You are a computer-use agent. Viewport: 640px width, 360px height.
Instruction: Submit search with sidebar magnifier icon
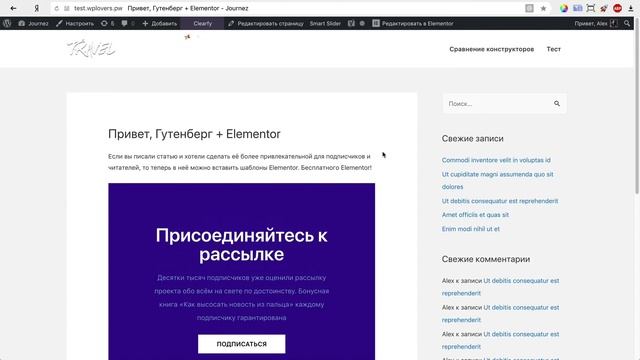[557, 104]
